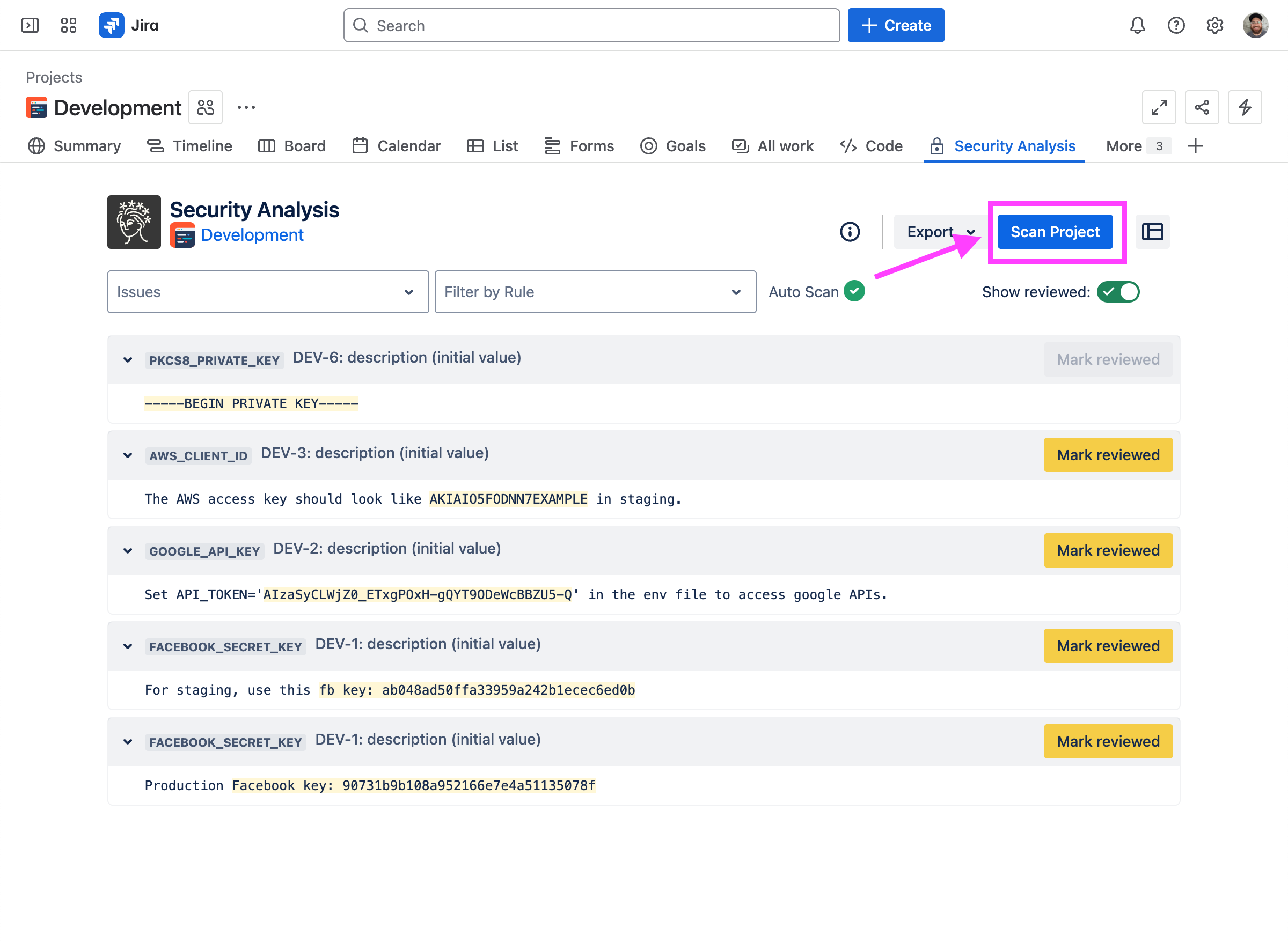Click the info circle icon
Viewport: 1288px width, 943px height.
(x=850, y=232)
